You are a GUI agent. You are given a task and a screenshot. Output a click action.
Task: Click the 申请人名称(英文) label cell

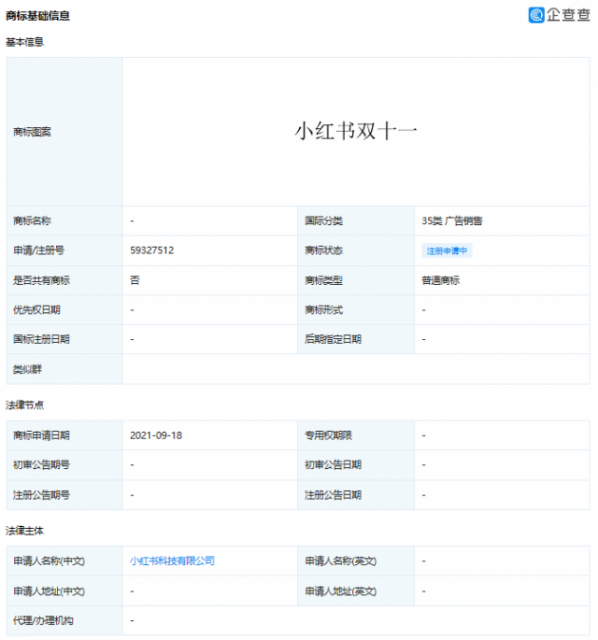(x=356, y=561)
